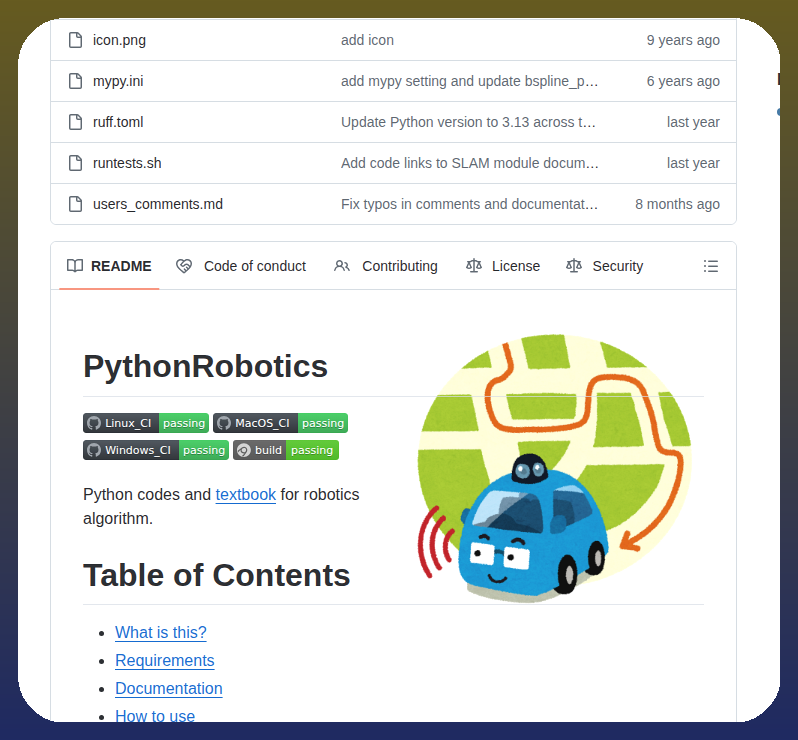Click the file icon beside ruff.toml

pyautogui.click(x=75, y=122)
